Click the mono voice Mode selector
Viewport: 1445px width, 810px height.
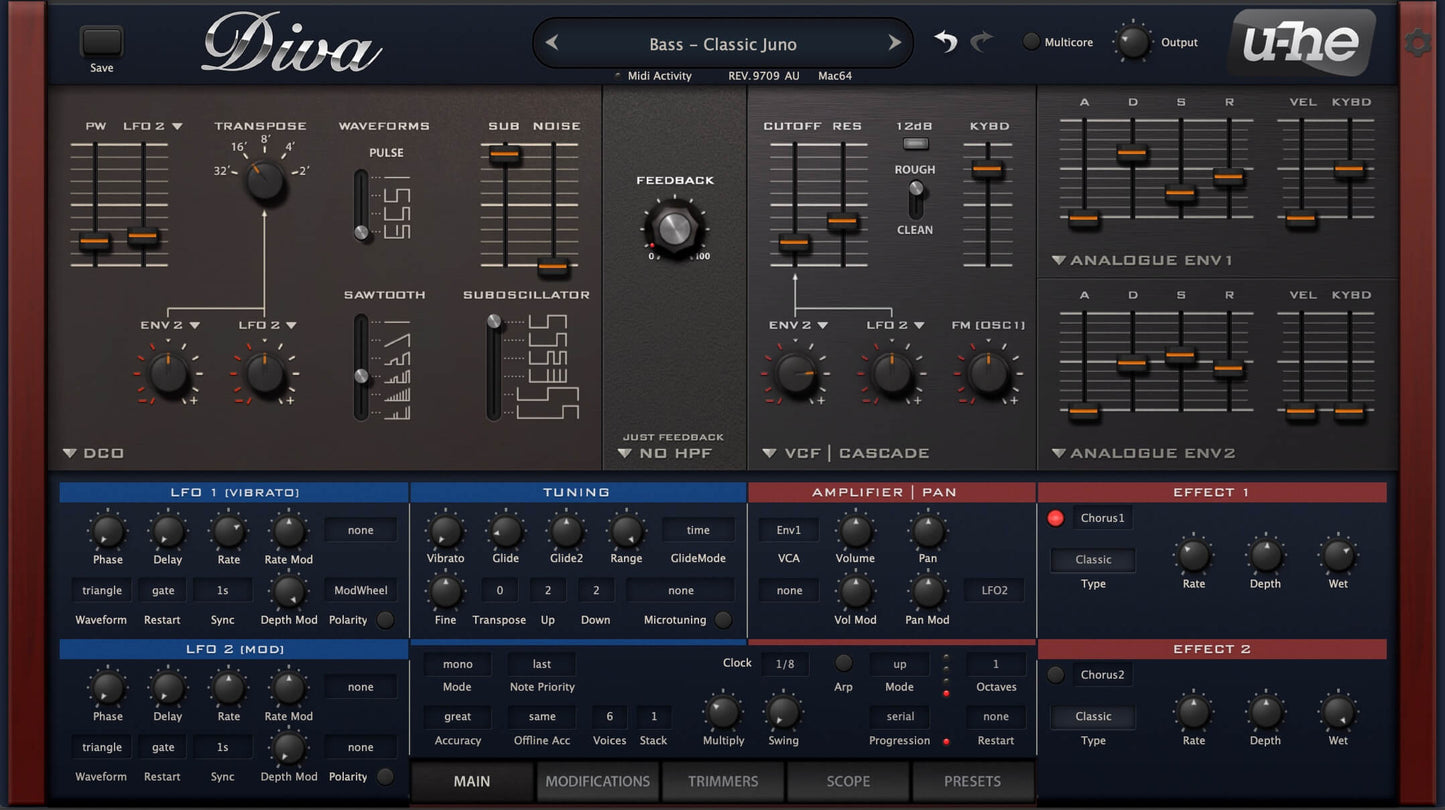tap(457, 664)
